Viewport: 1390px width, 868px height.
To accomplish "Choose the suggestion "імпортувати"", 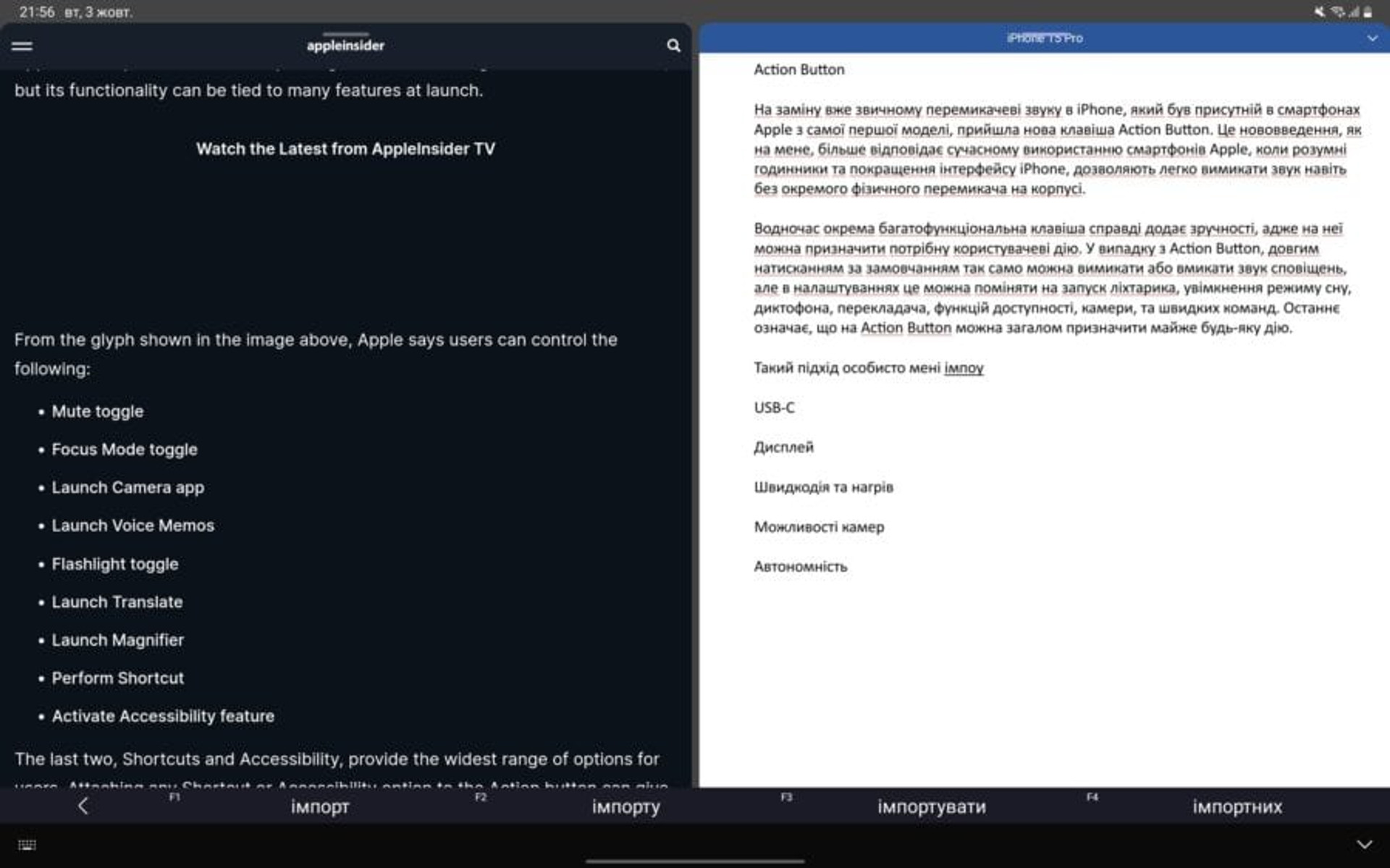I will tap(932, 806).
